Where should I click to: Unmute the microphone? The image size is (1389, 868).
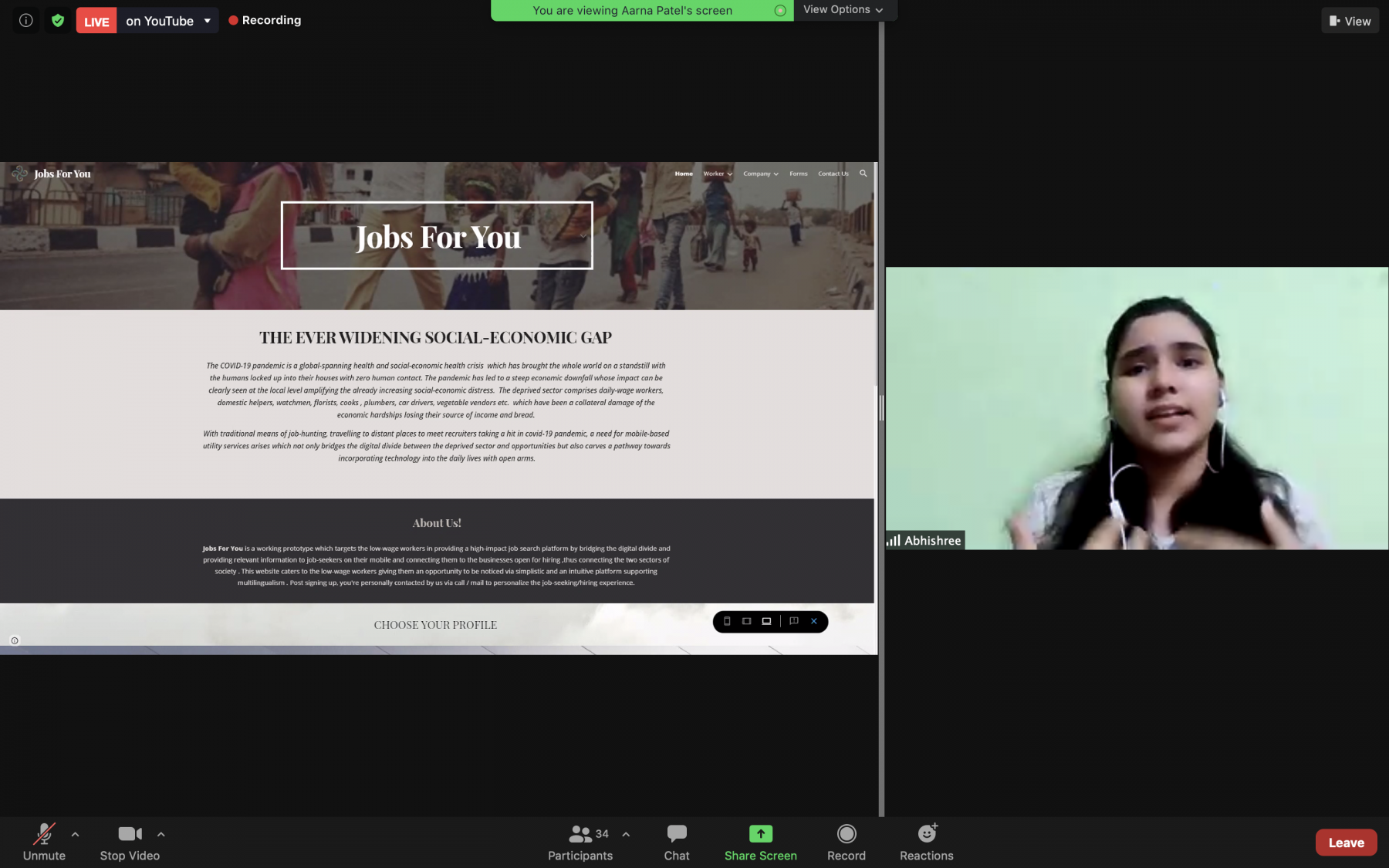click(x=44, y=842)
